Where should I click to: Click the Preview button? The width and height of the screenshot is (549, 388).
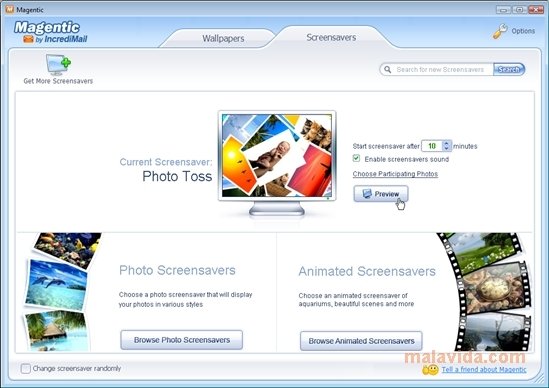[x=381, y=194]
